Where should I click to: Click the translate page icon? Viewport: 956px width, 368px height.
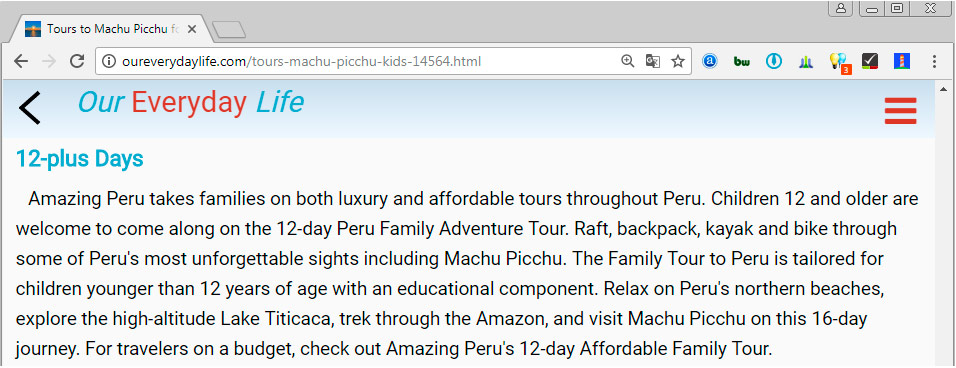[652, 61]
